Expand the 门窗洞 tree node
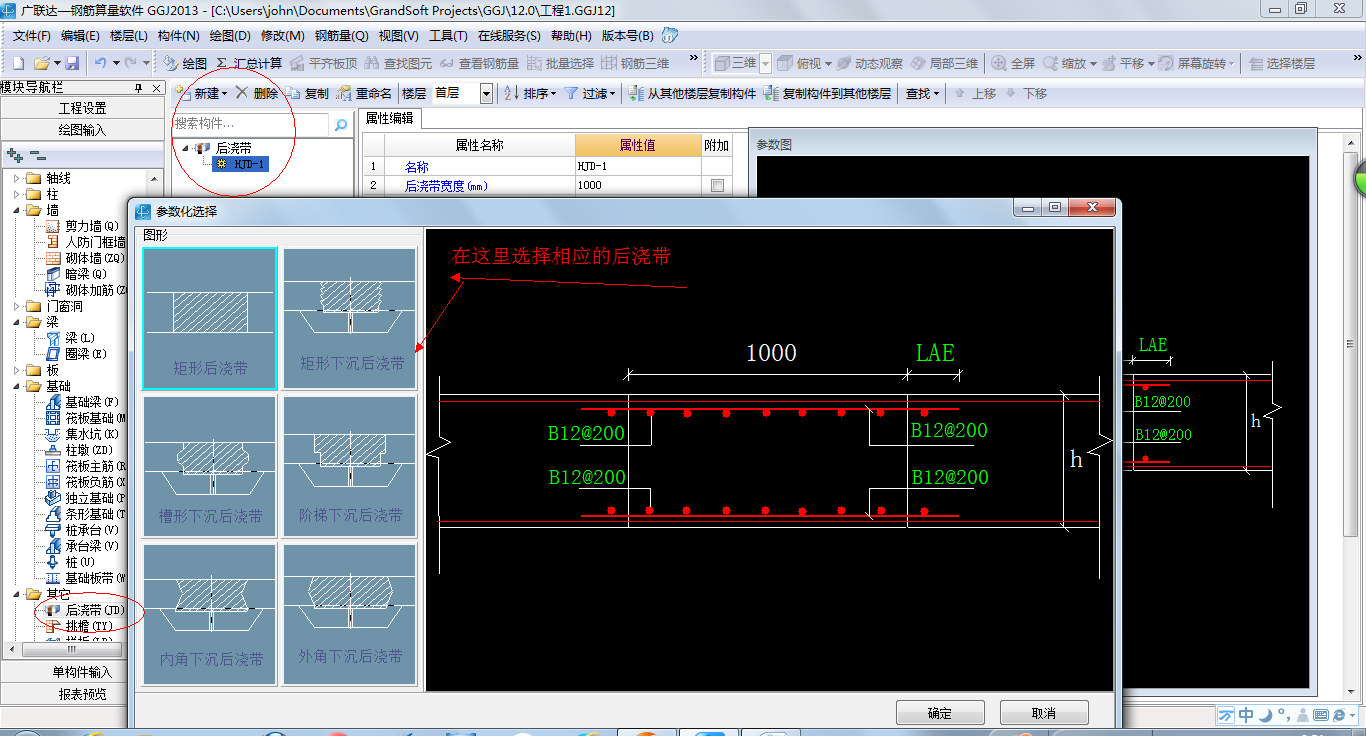This screenshot has height=736, width=1366. pyautogui.click(x=17, y=306)
